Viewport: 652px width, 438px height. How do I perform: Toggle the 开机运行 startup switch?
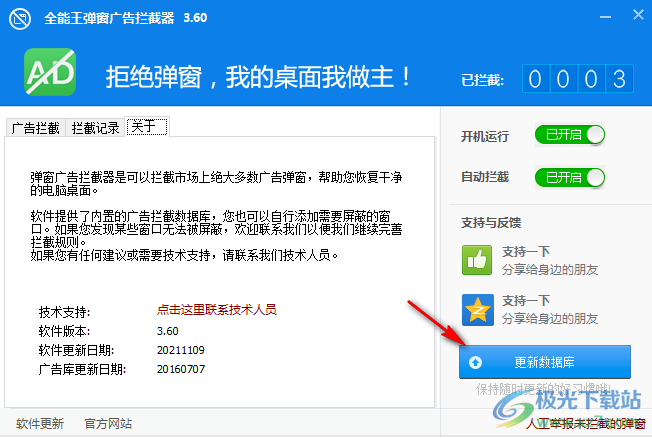[x=569, y=135]
